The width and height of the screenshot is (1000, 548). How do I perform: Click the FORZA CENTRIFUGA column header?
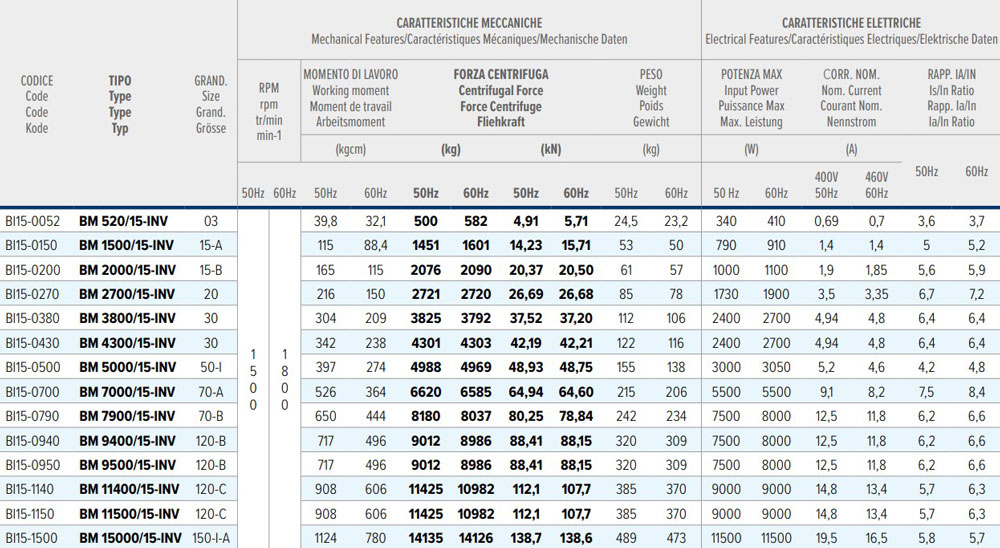coord(501,75)
